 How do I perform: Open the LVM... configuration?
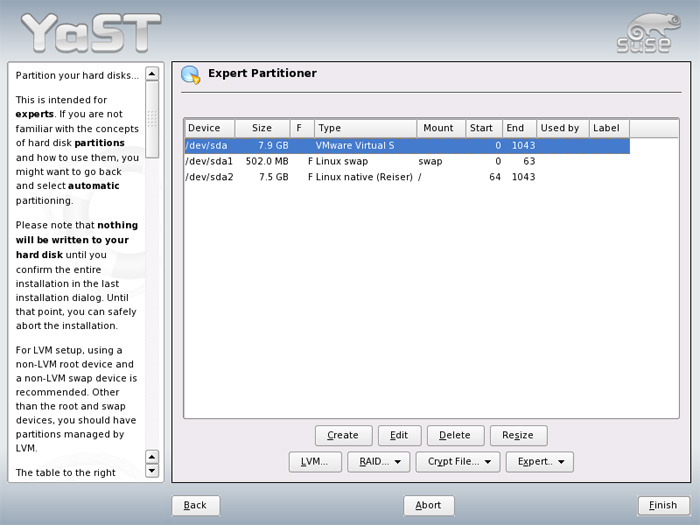pyautogui.click(x=315, y=462)
